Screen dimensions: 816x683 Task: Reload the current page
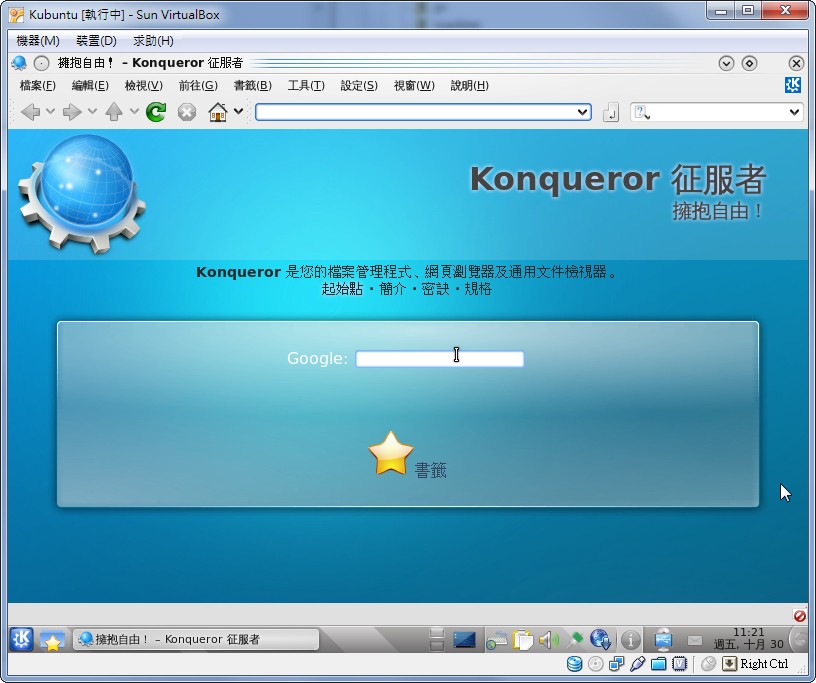tap(156, 112)
